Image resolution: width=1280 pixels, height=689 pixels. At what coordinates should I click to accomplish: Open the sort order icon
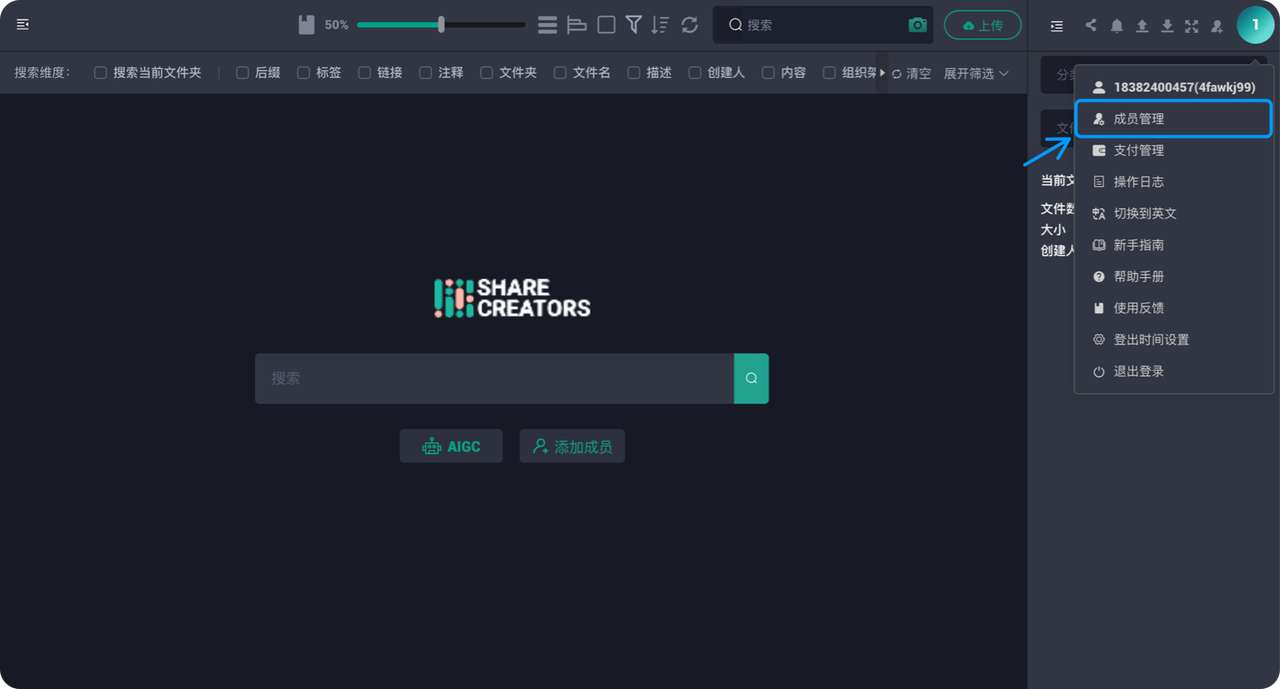click(660, 25)
